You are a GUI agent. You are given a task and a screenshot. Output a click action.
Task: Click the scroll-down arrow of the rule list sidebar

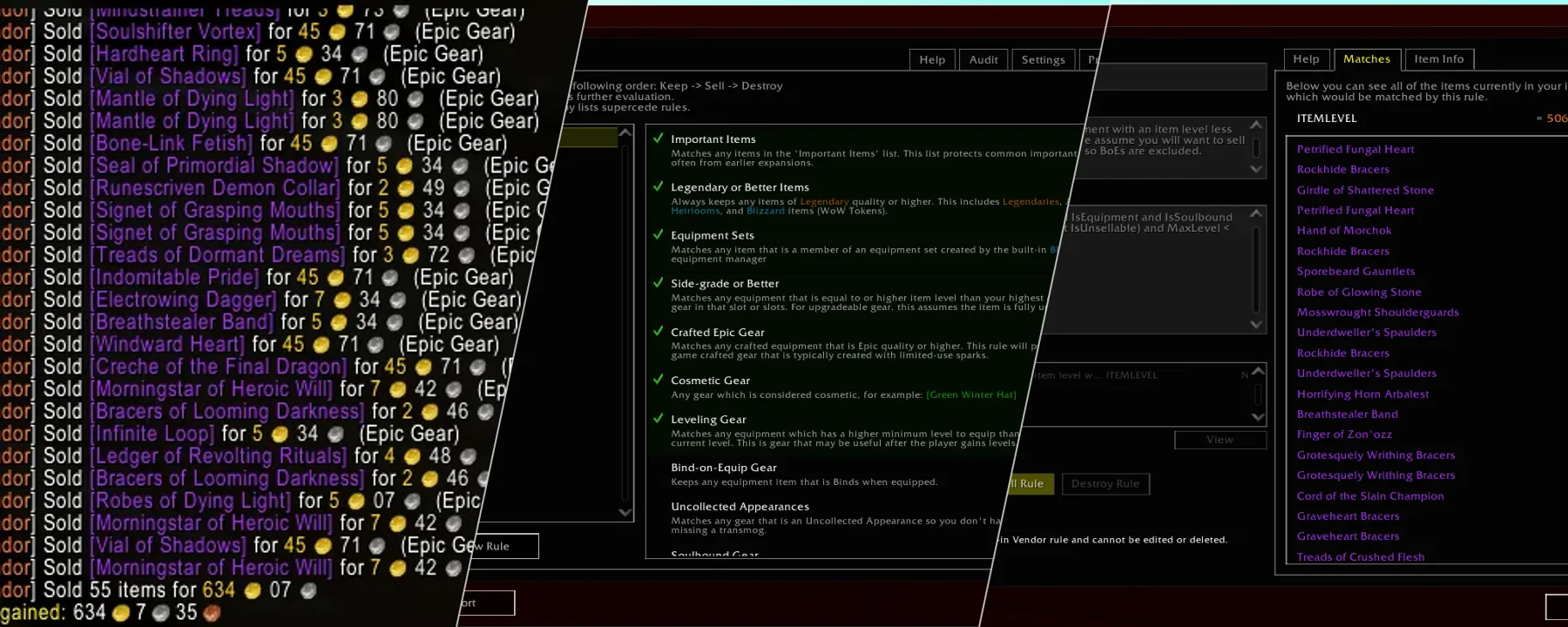pyautogui.click(x=625, y=513)
